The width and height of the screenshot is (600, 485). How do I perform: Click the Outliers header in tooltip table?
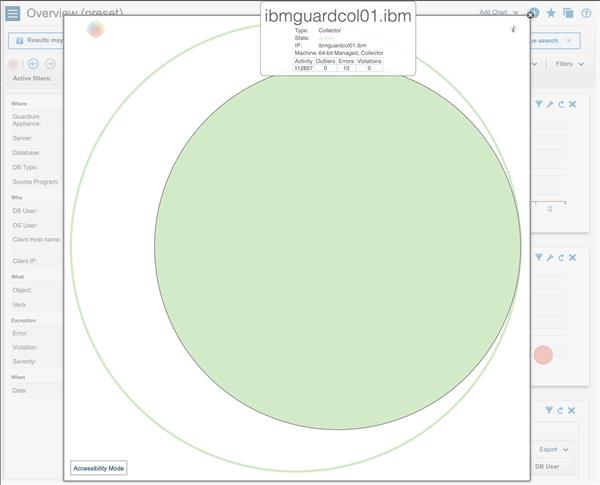(x=325, y=61)
